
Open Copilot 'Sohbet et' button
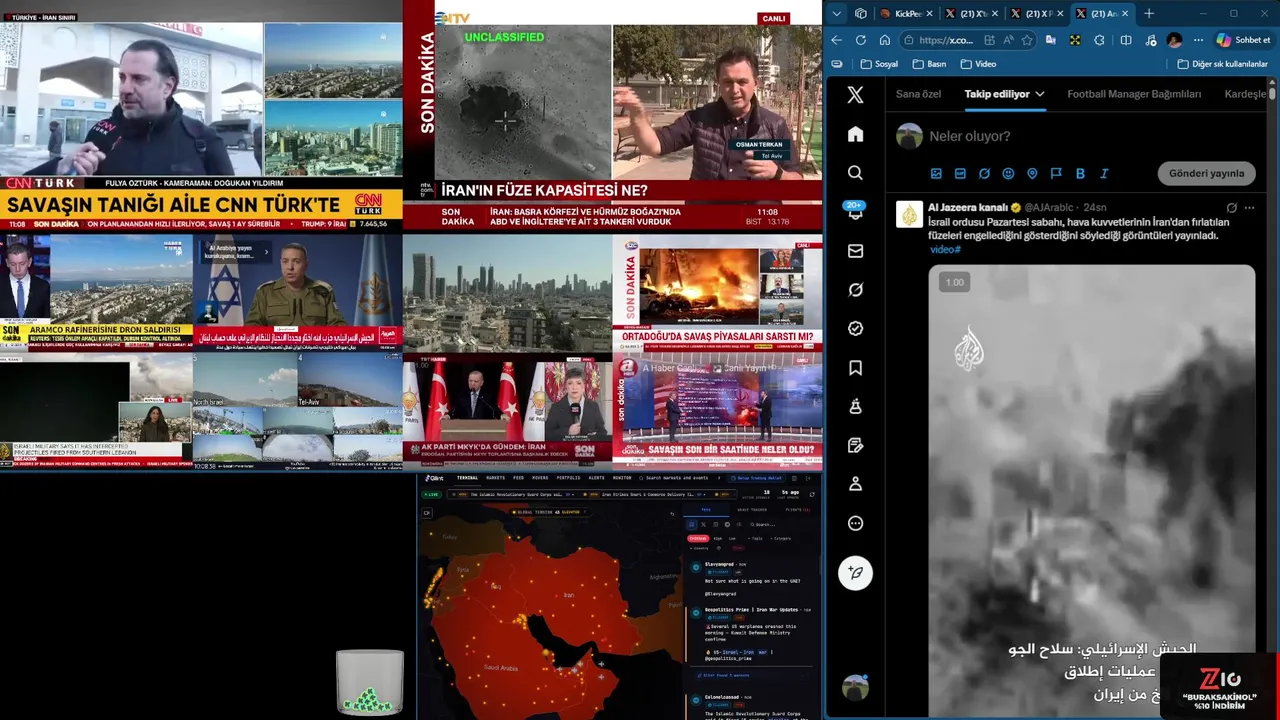tap(1243, 40)
